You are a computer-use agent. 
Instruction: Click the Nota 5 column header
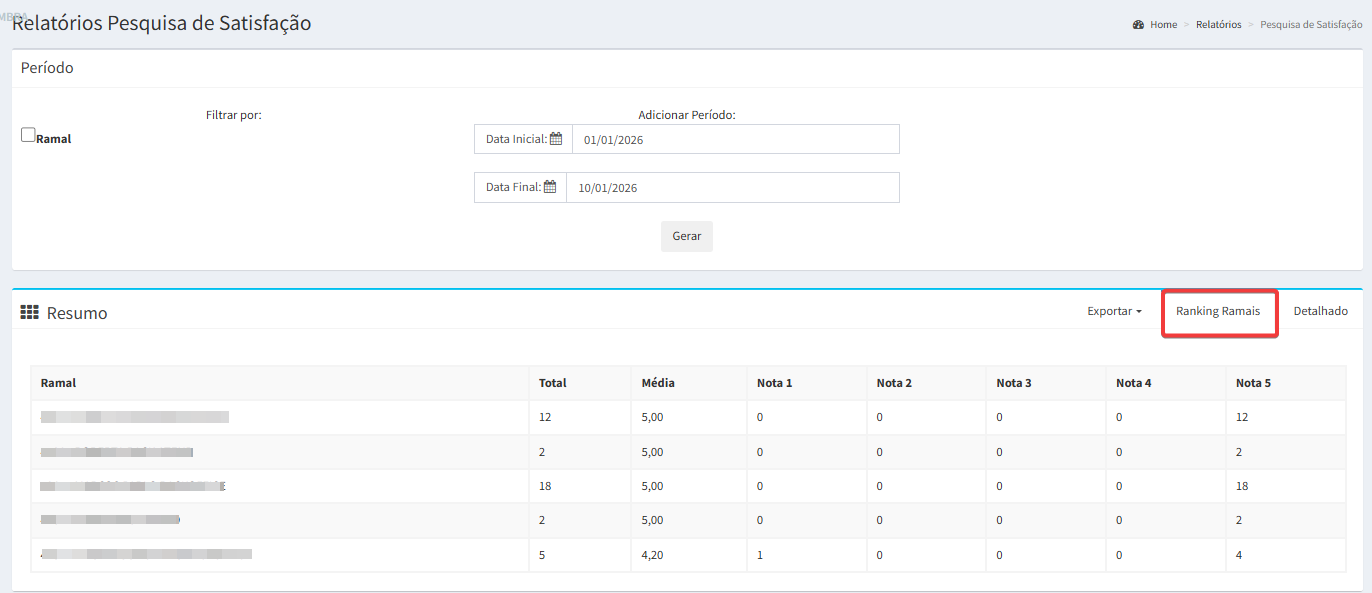pos(1253,383)
